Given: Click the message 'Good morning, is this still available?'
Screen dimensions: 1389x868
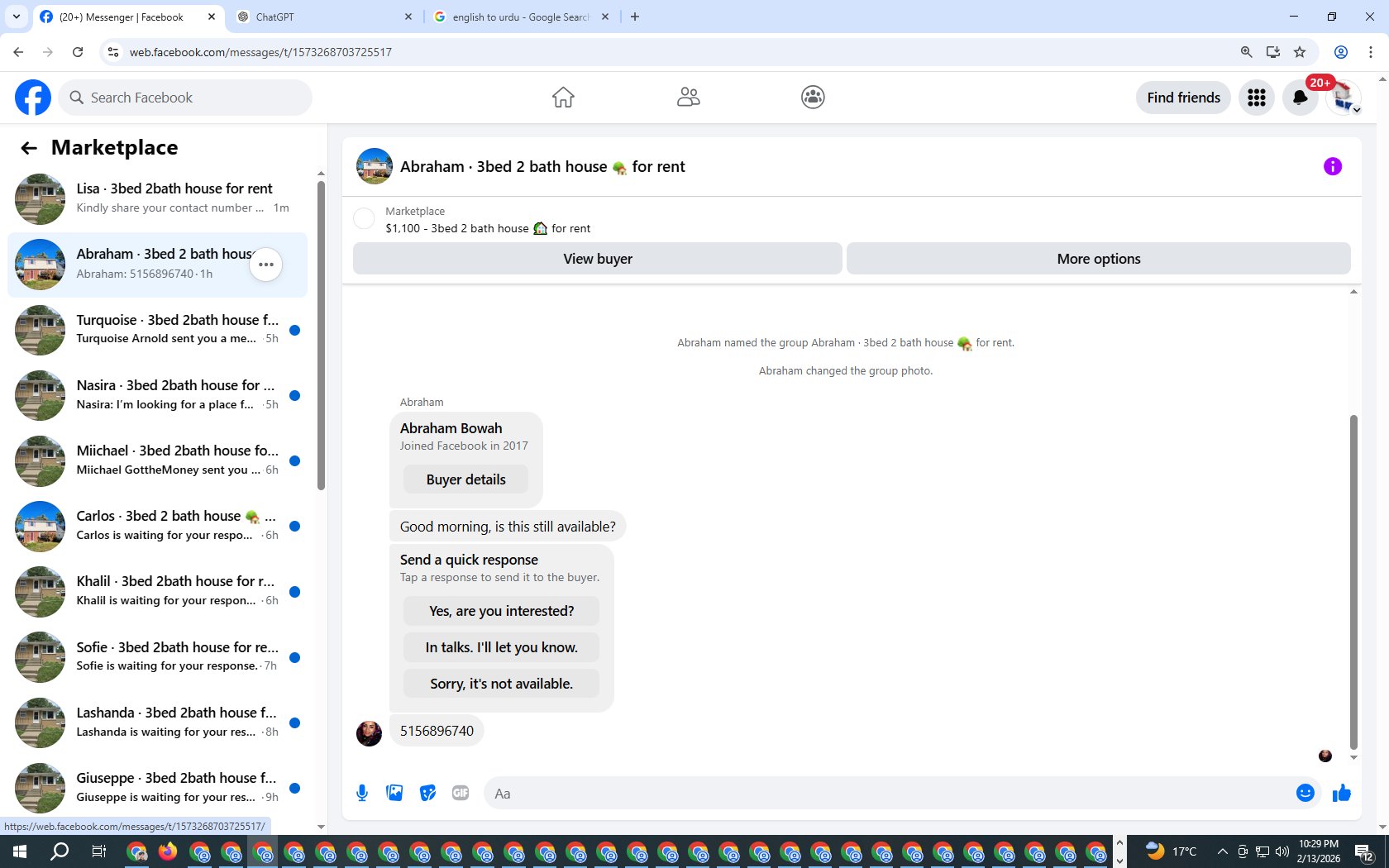Looking at the screenshot, I should [508, 527].
